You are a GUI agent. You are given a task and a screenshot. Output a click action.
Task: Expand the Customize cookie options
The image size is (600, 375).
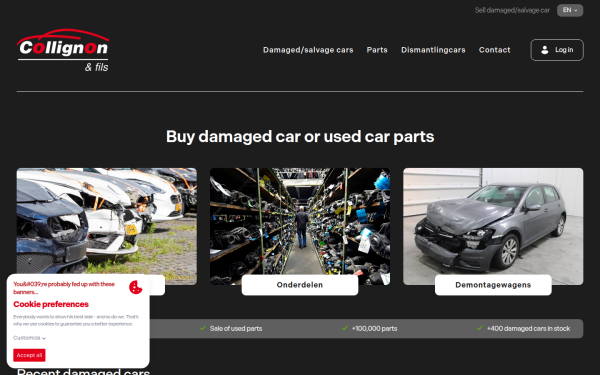(29, 338)
